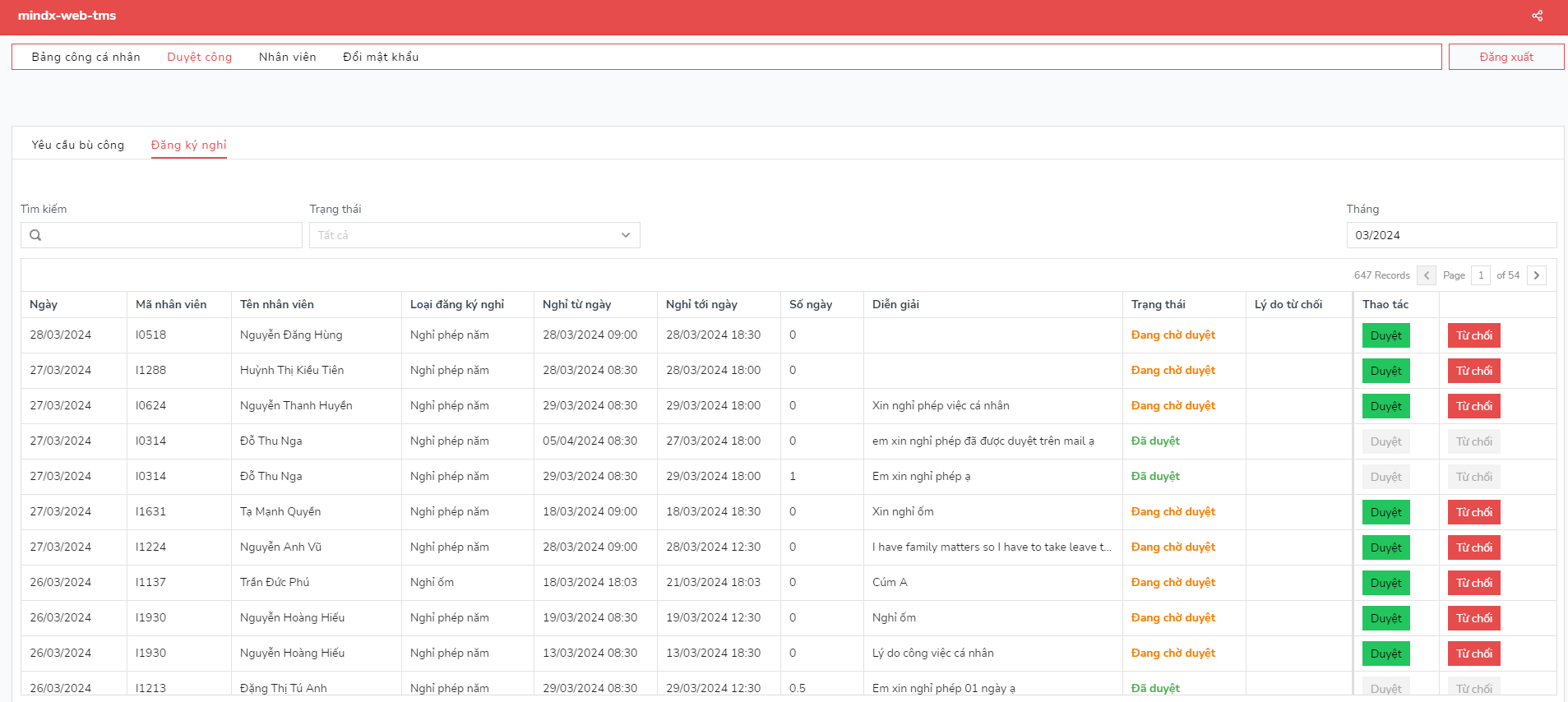Screen dimensions: 1568x702
Task: Open Bảng công cá nhân menu
Action: click(86, 57)
